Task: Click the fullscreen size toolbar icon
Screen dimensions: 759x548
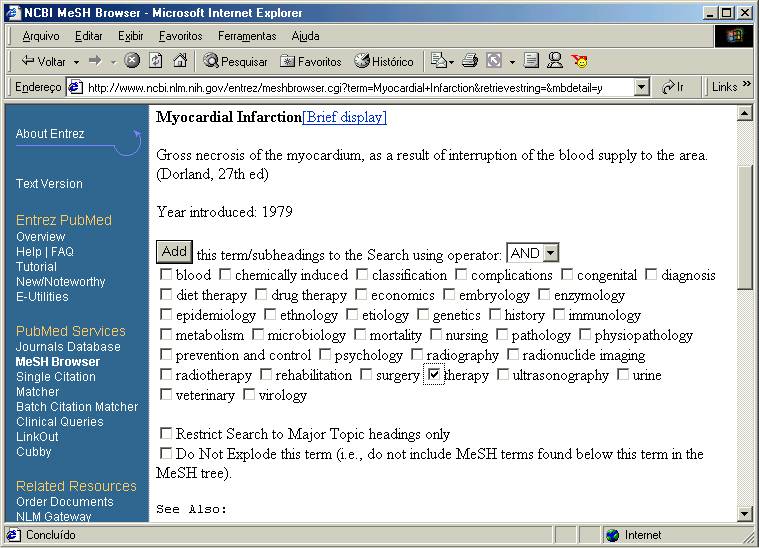Action: pyautogui.click(x=494, y=61)
